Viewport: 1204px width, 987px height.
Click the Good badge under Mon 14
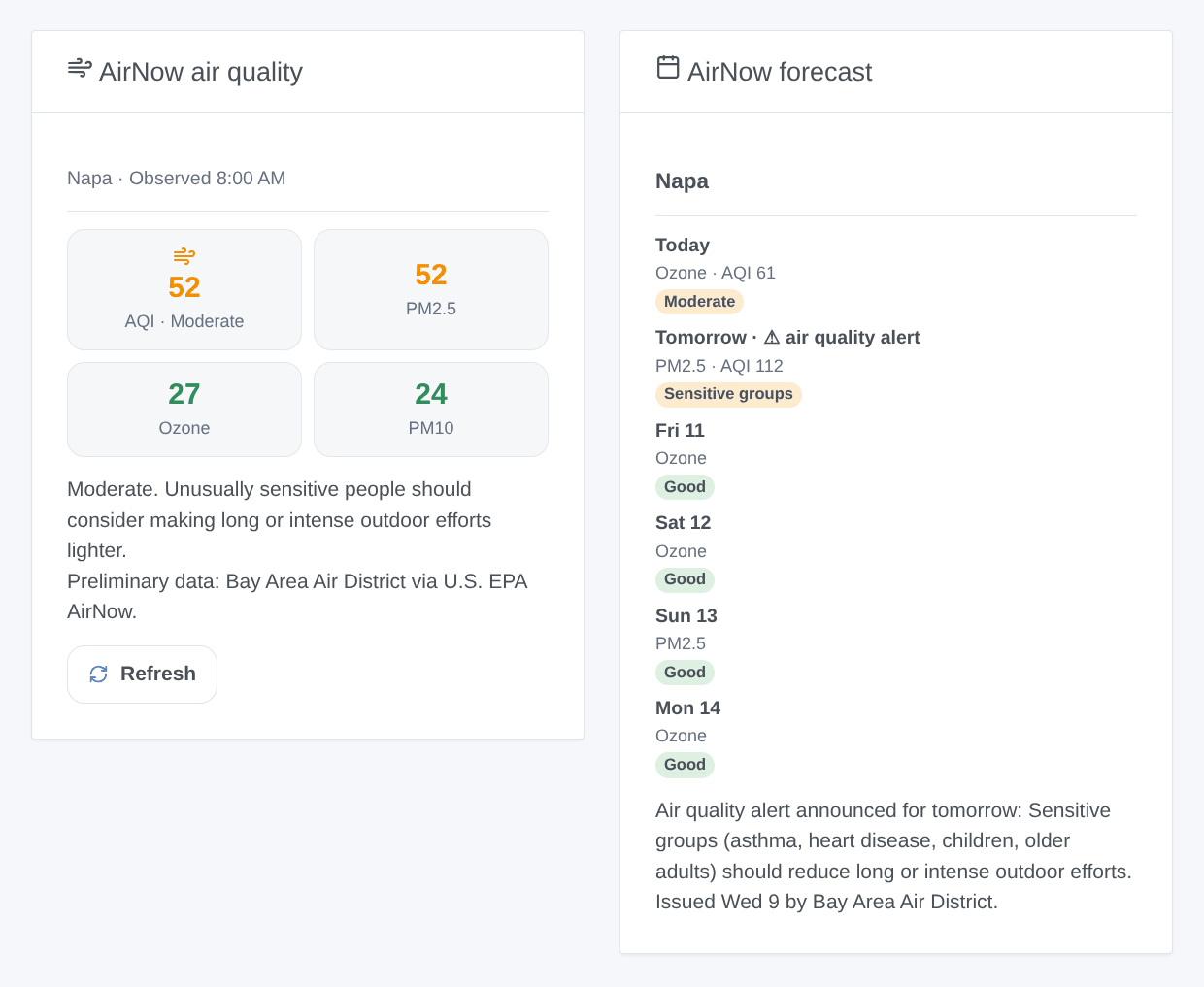coord(685,765)
